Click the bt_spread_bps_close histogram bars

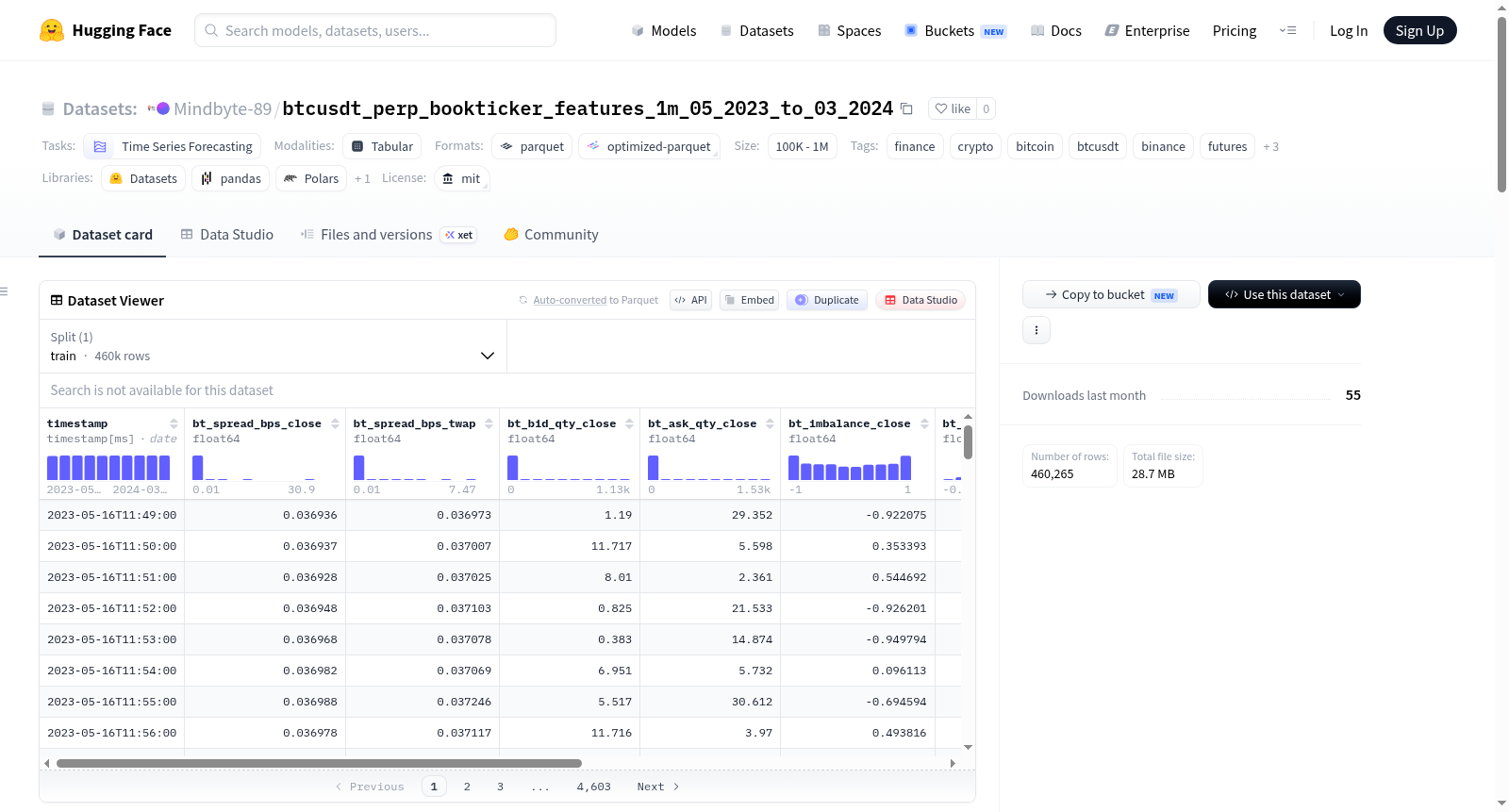(254, 468)
